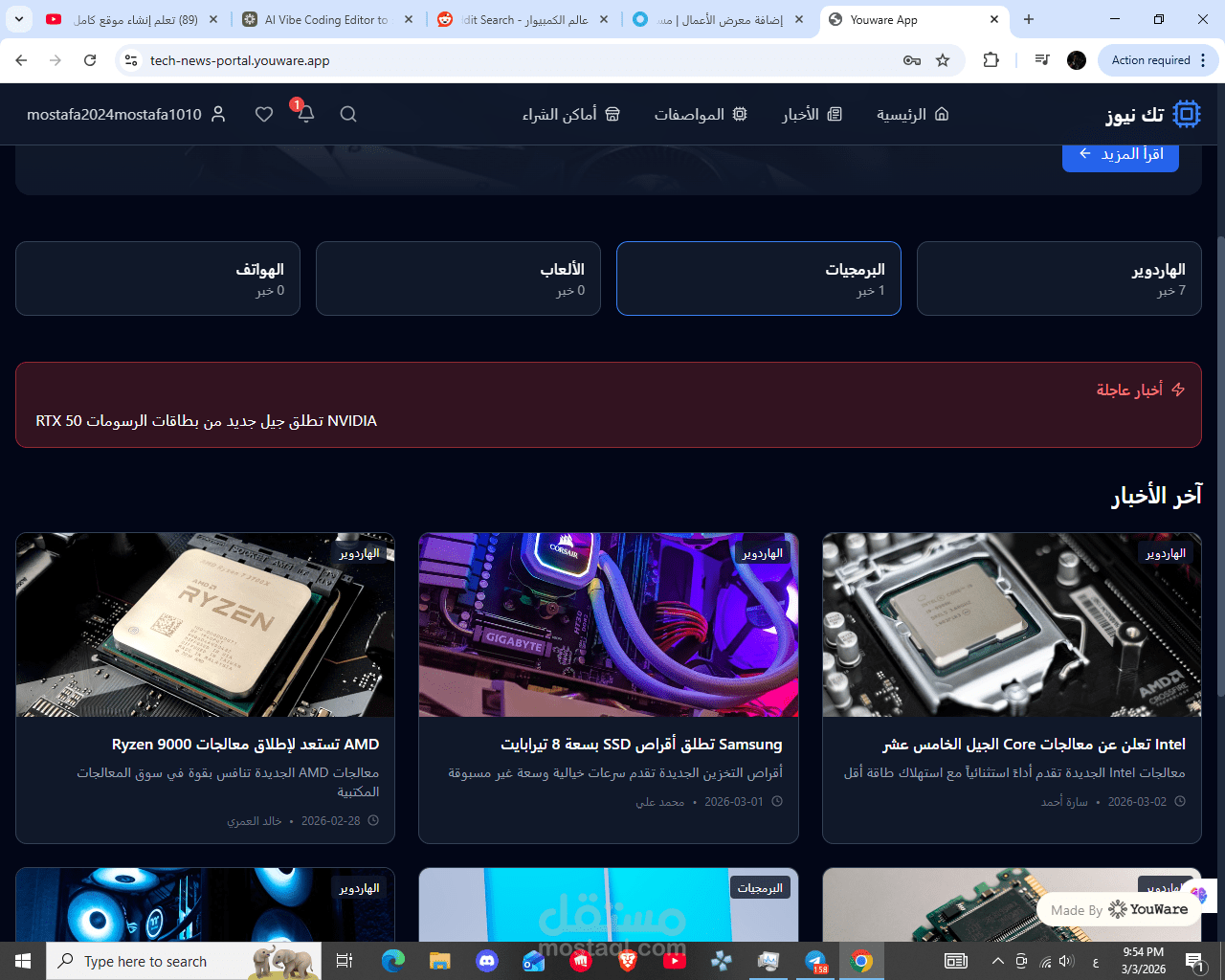Click the browser forward arrow
Screen dimensions: 1225x980
click(x=56, y=60)
